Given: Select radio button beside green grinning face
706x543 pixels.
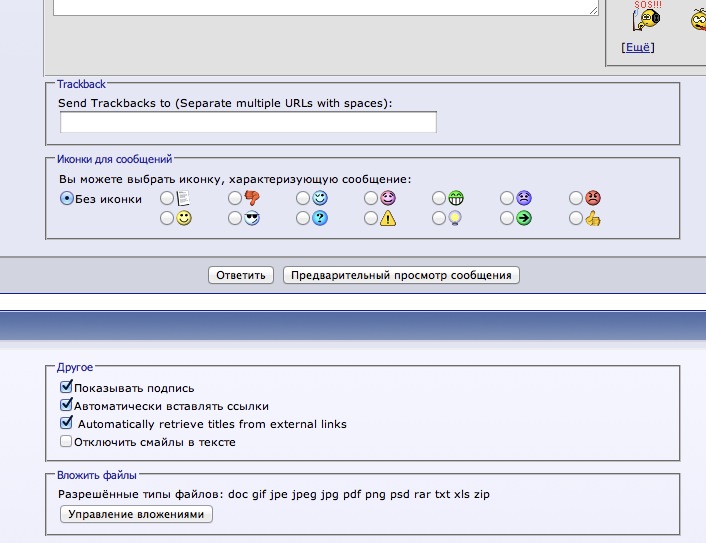Looking at the screenshot, I should (x=439, y=198).
